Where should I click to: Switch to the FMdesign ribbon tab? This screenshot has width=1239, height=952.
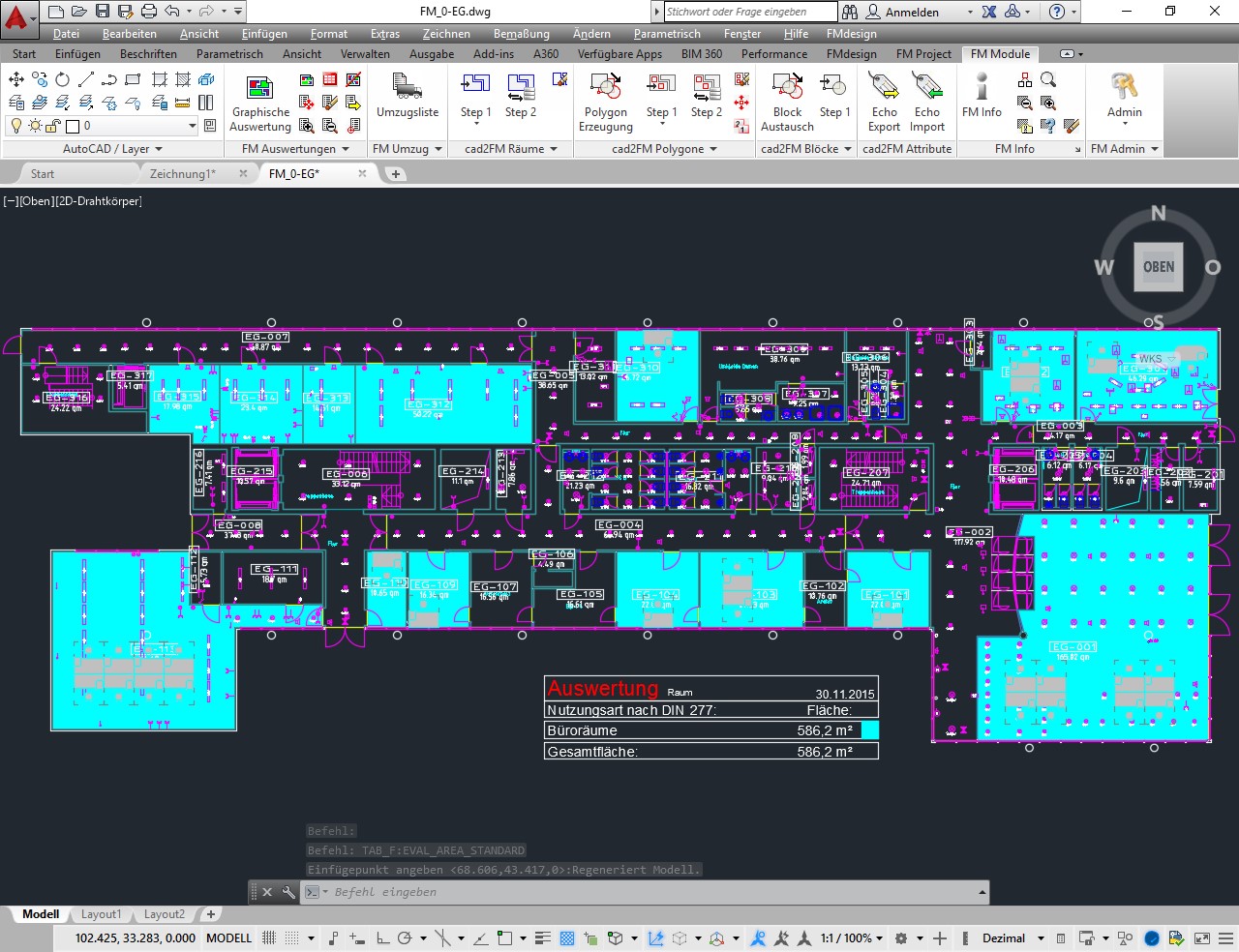(852, 54)
